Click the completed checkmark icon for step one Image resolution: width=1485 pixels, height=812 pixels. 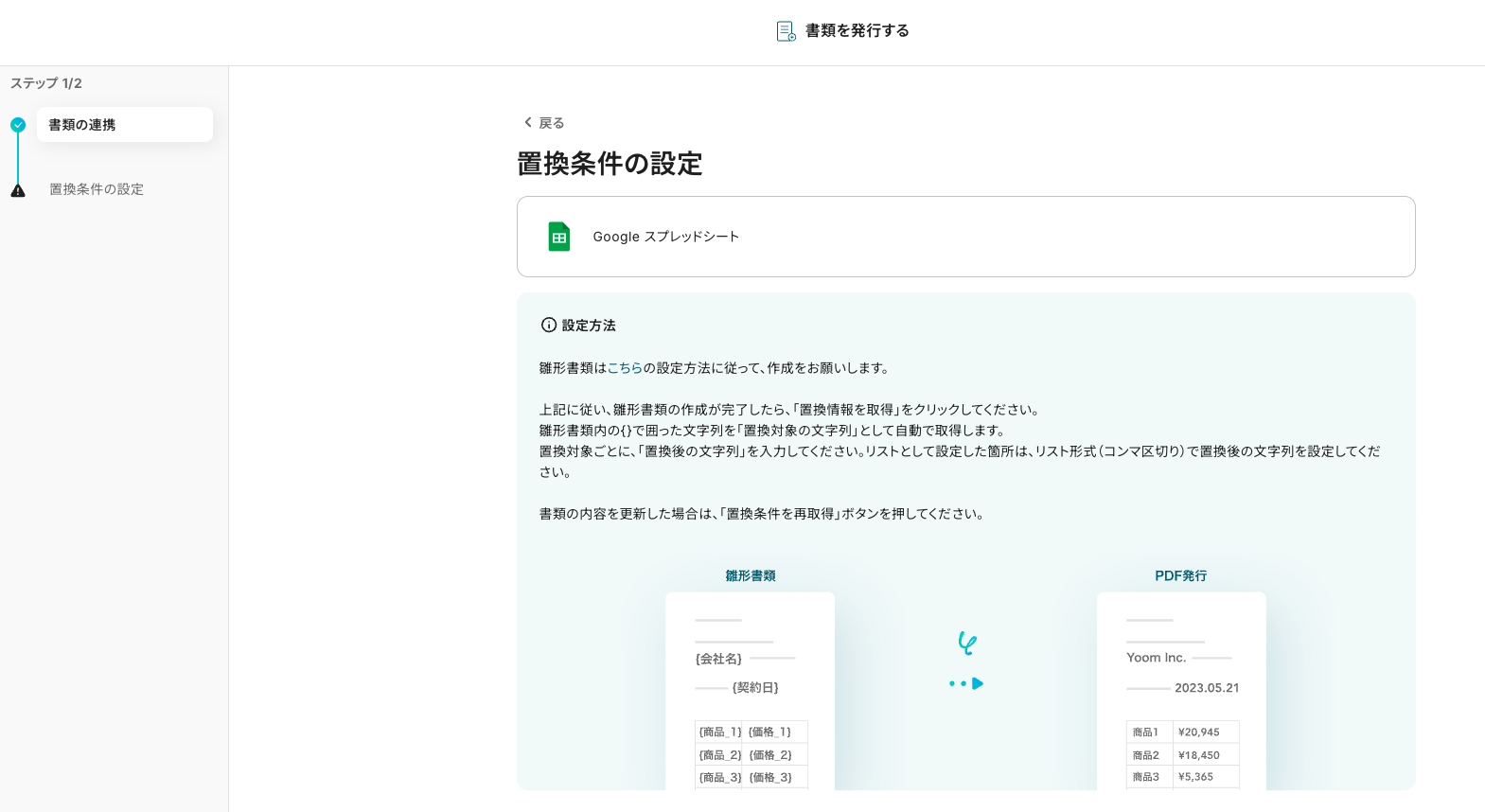click(18, 125)
